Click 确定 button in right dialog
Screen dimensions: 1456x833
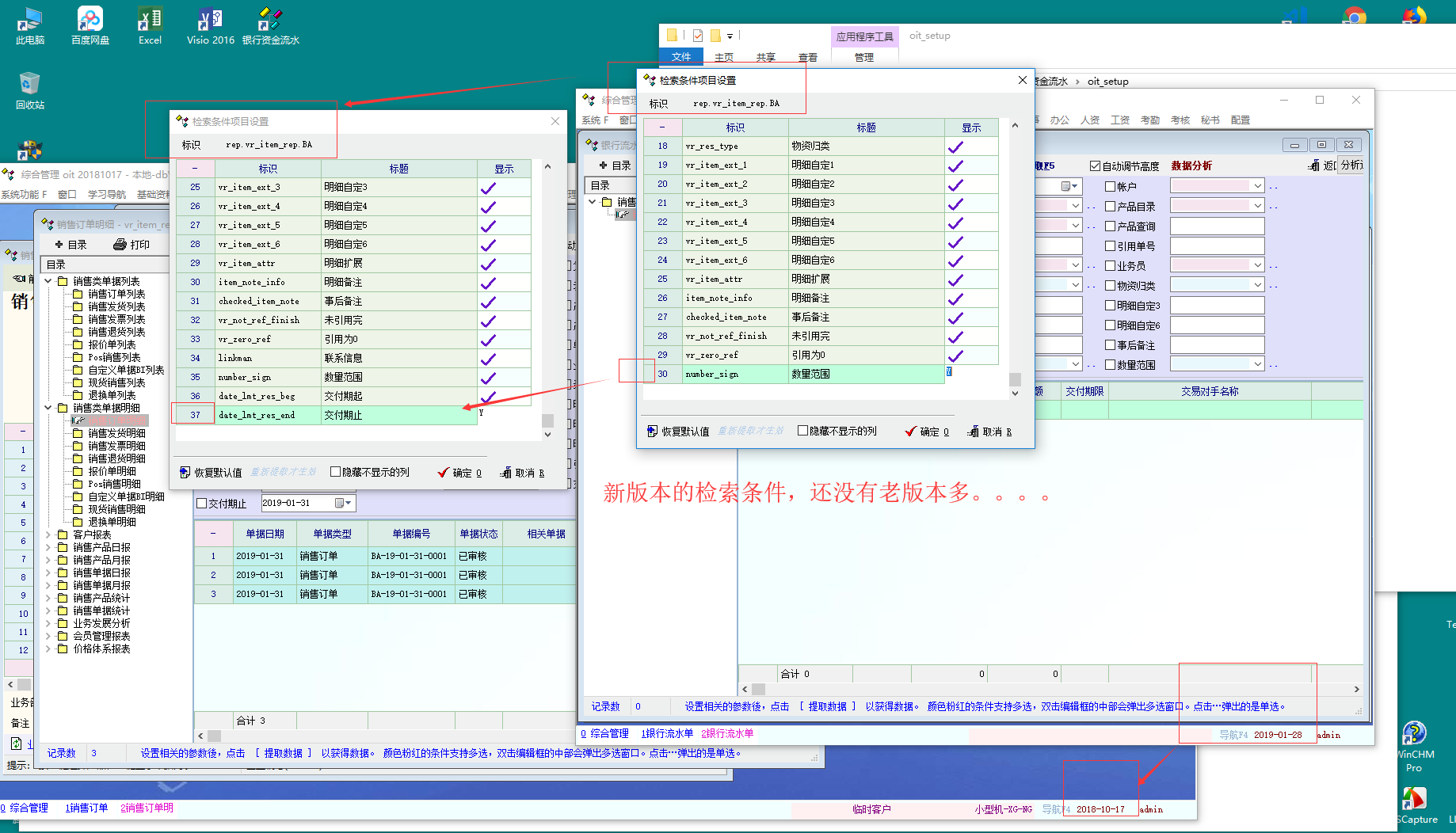click(x=927, y=432)
